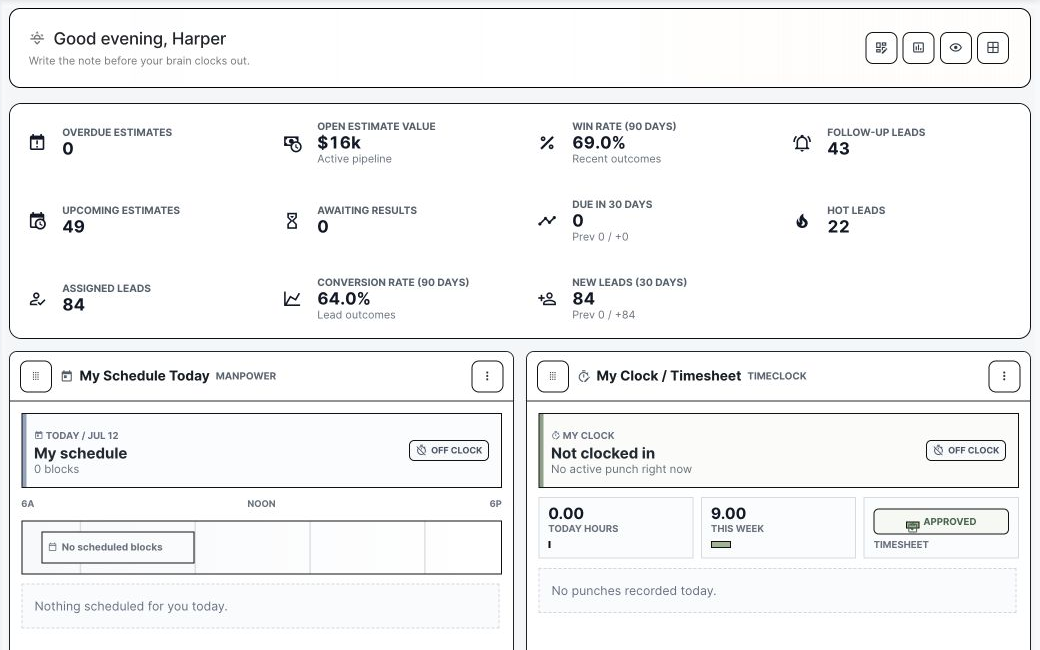Click the Conversion Rate line chart icon
This screenshot has width=1040, height=650.
292,299
